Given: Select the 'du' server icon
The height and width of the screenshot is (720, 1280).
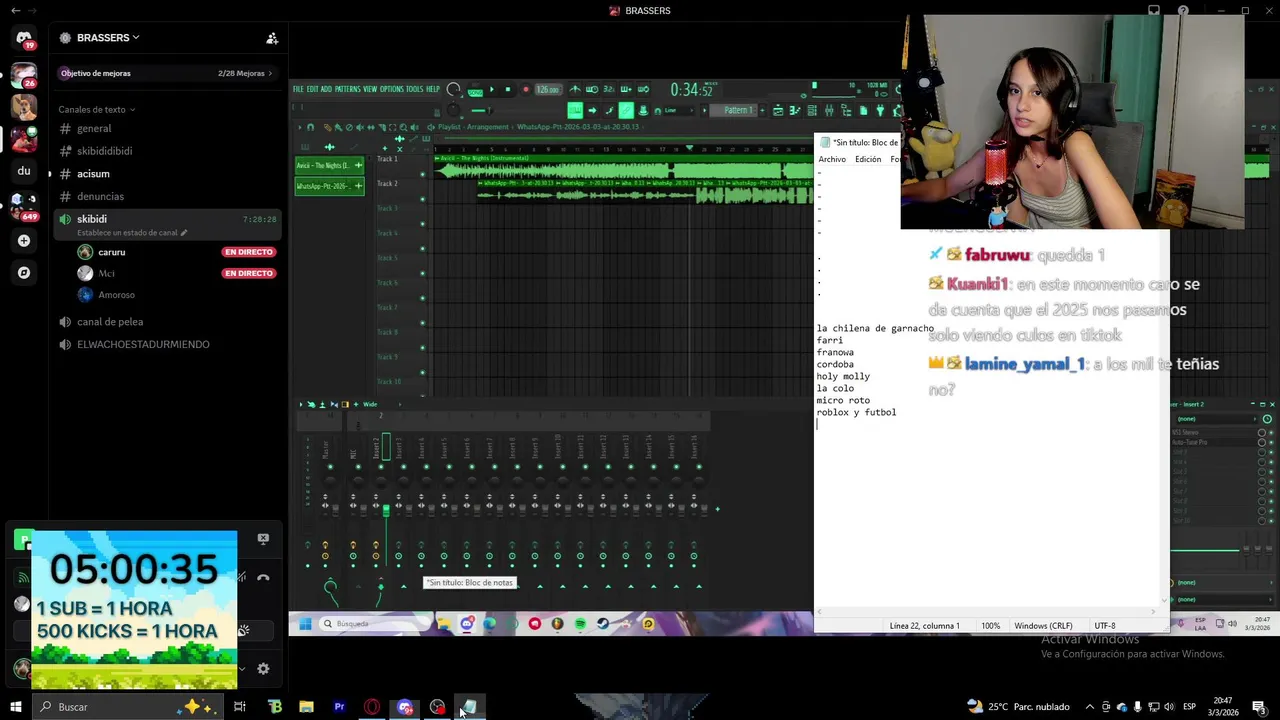Looking at the screenshot, I should 24,171.
